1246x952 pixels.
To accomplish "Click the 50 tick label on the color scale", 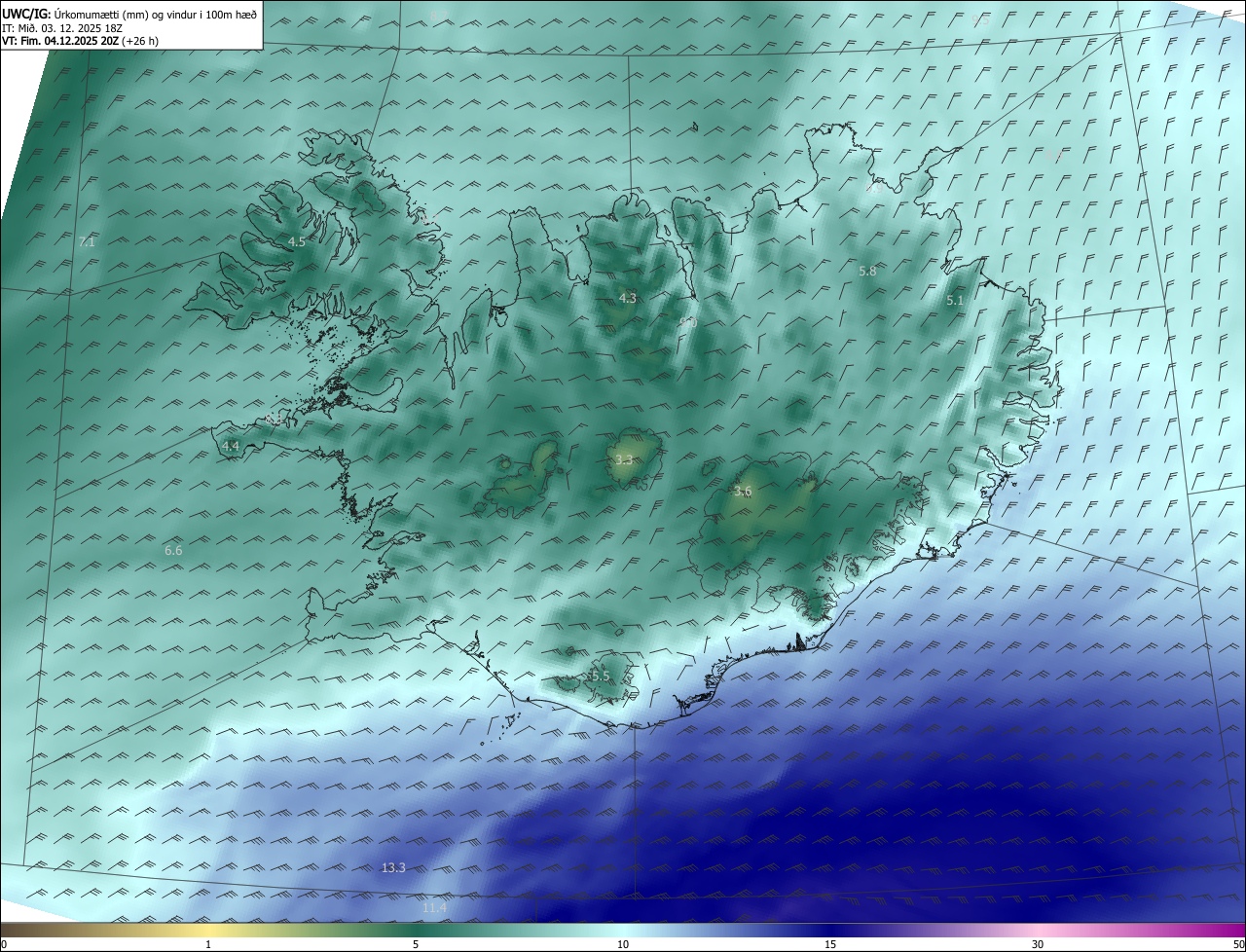I will (1237, 944).
